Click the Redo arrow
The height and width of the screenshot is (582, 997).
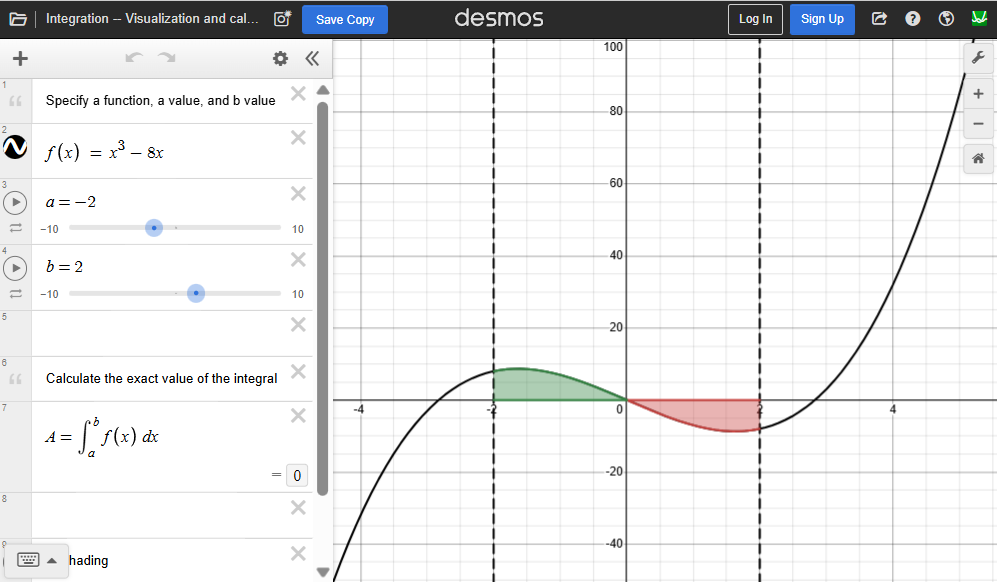click(x=167, y=58)
